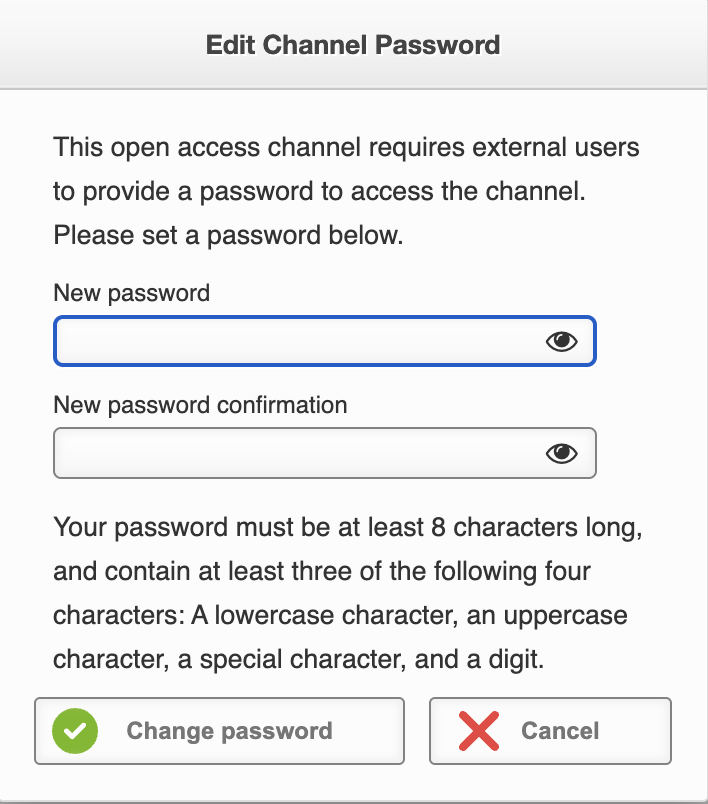The height and width of the screenshot is (804, 708).
Task: Click the dialog header bar
Action: 354,45
